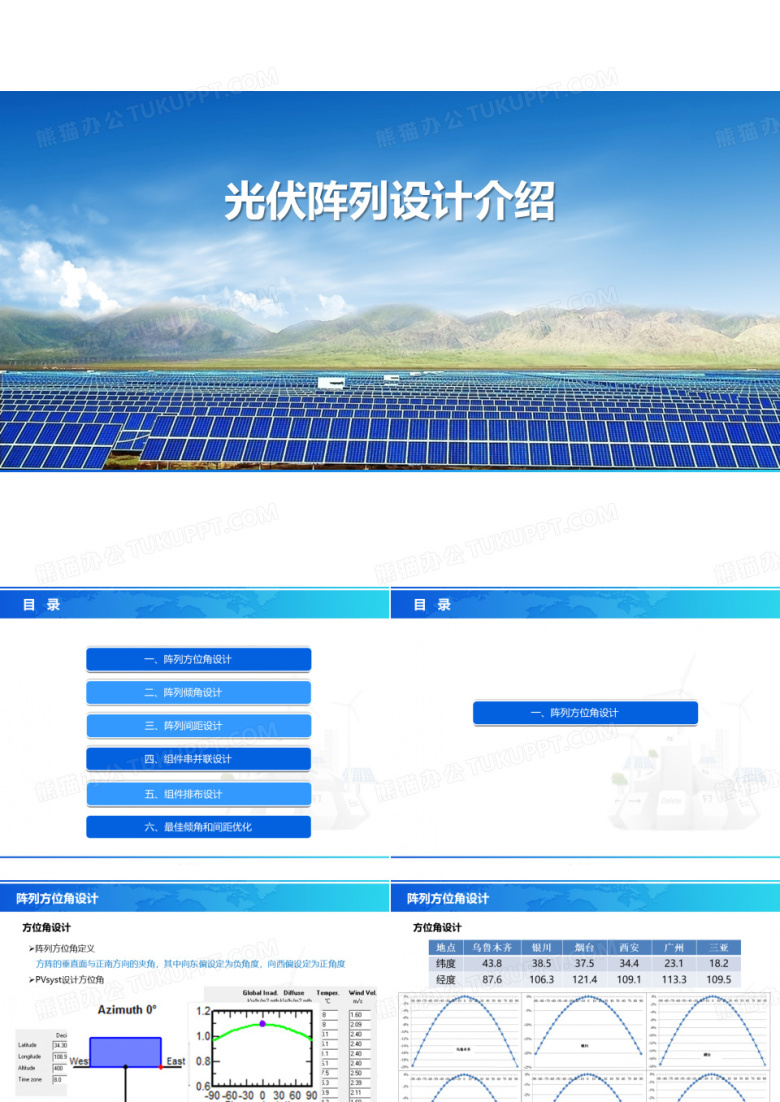Select the right 目录 slide header
This screenshot has width=780, height=1102.
pyautogui.click(x=585, y=604)
